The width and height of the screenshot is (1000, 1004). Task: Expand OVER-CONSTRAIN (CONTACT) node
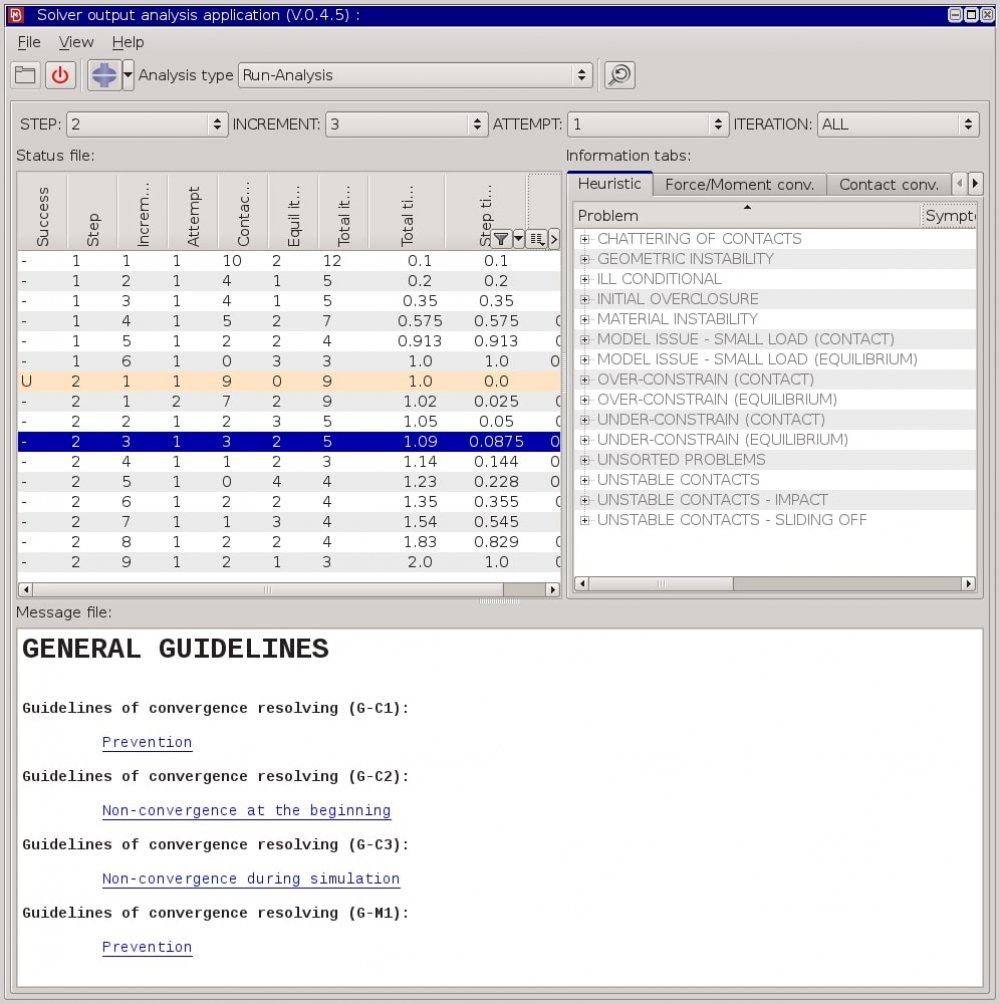click(585, 380)
